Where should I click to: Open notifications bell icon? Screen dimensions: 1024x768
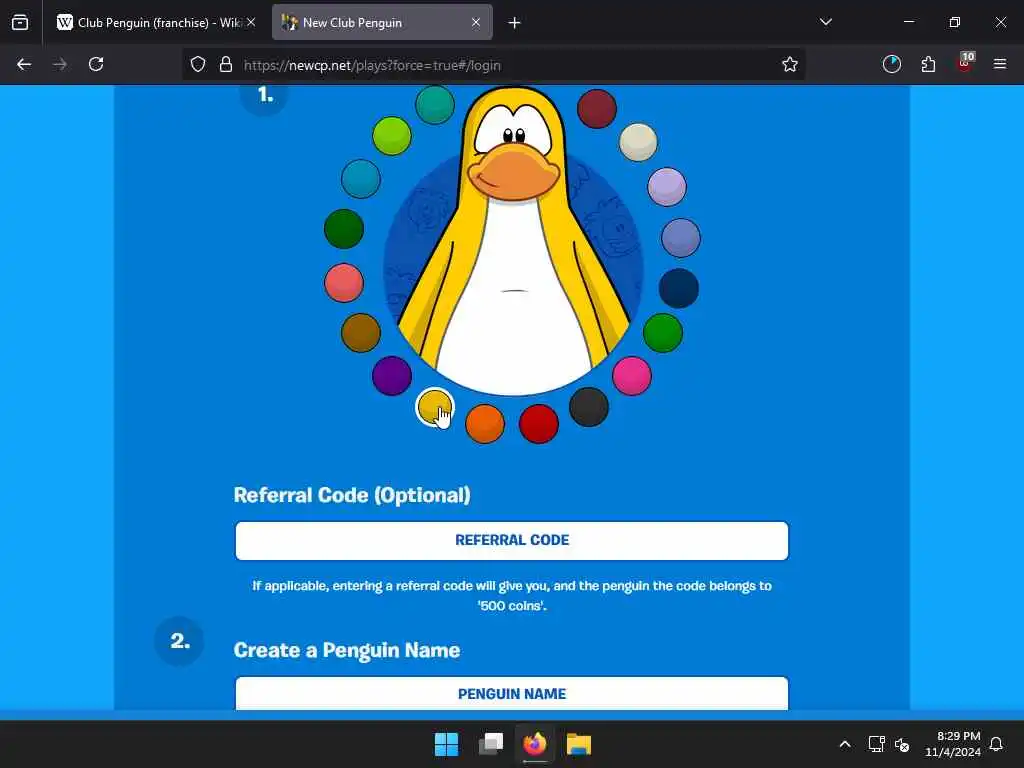pos(997,744)
